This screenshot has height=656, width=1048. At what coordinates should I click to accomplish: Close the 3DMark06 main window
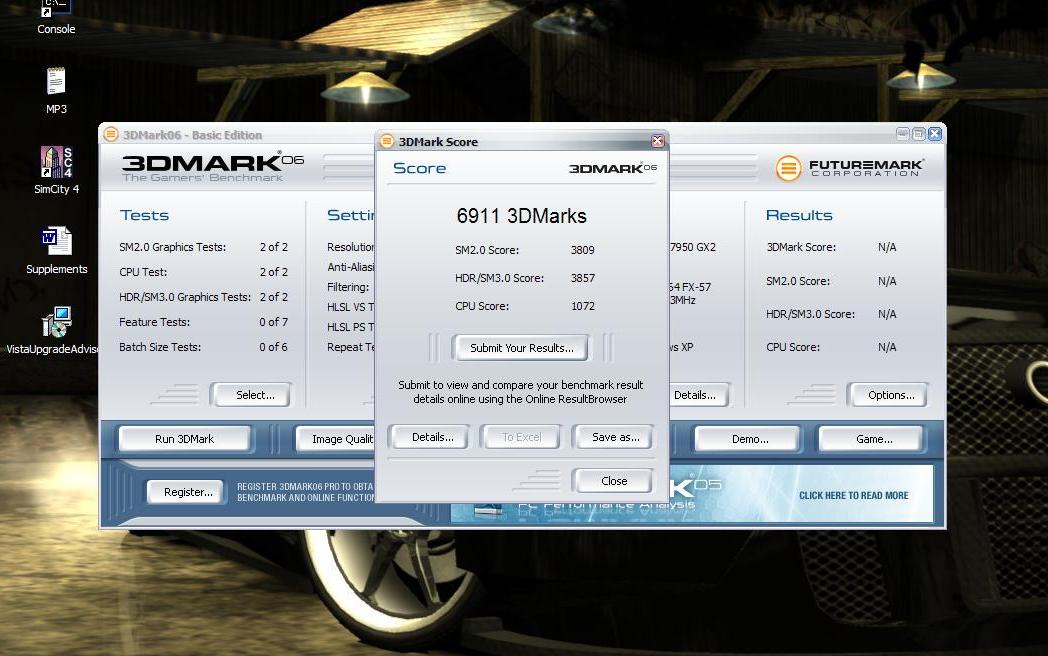[x=935, y=134]
